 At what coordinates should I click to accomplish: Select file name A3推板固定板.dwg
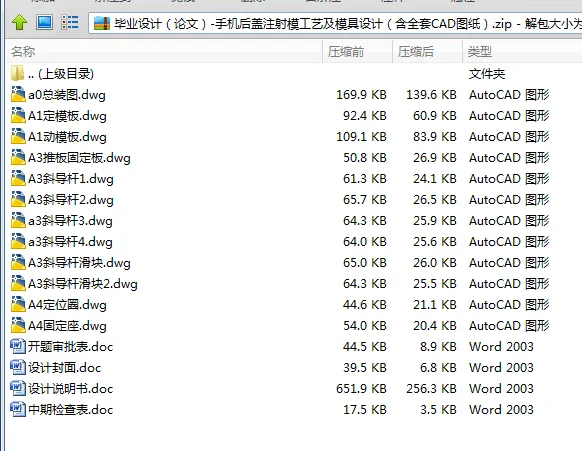click(79, 158)
